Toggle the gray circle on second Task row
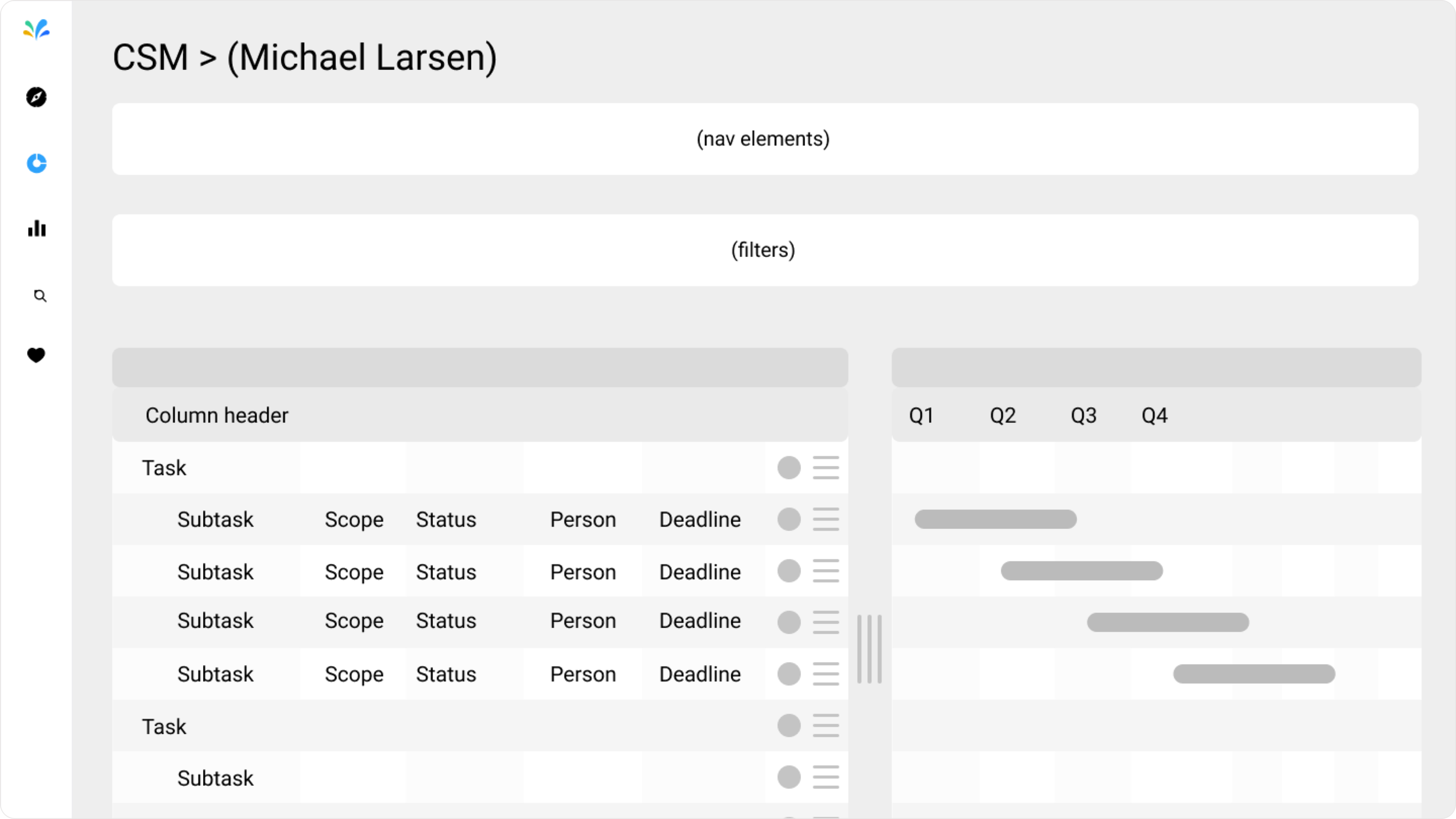Screen dimensions: 1456x819 (789, 726)
